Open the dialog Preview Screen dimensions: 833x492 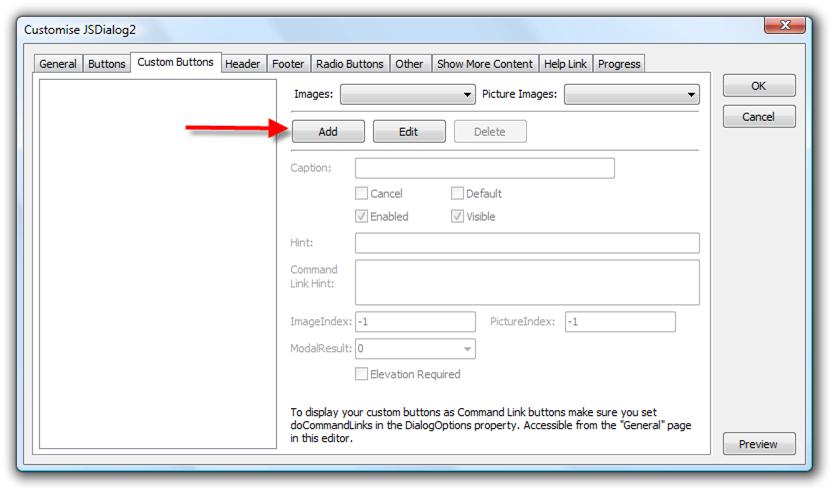(x=759, y=445)
